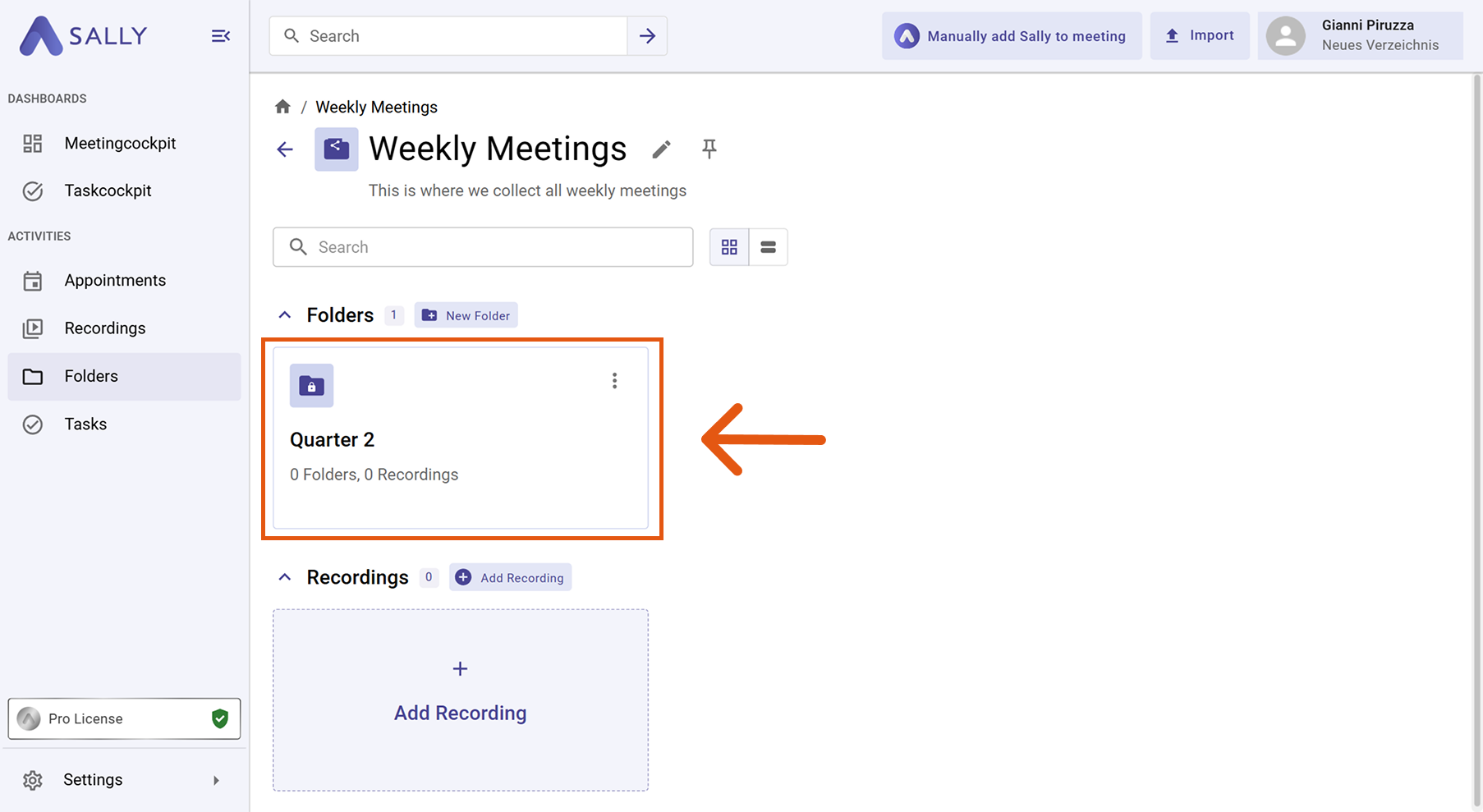1483x812 pixels.
Task: Click the large Add Recording placeholder card
Action: 460,700
